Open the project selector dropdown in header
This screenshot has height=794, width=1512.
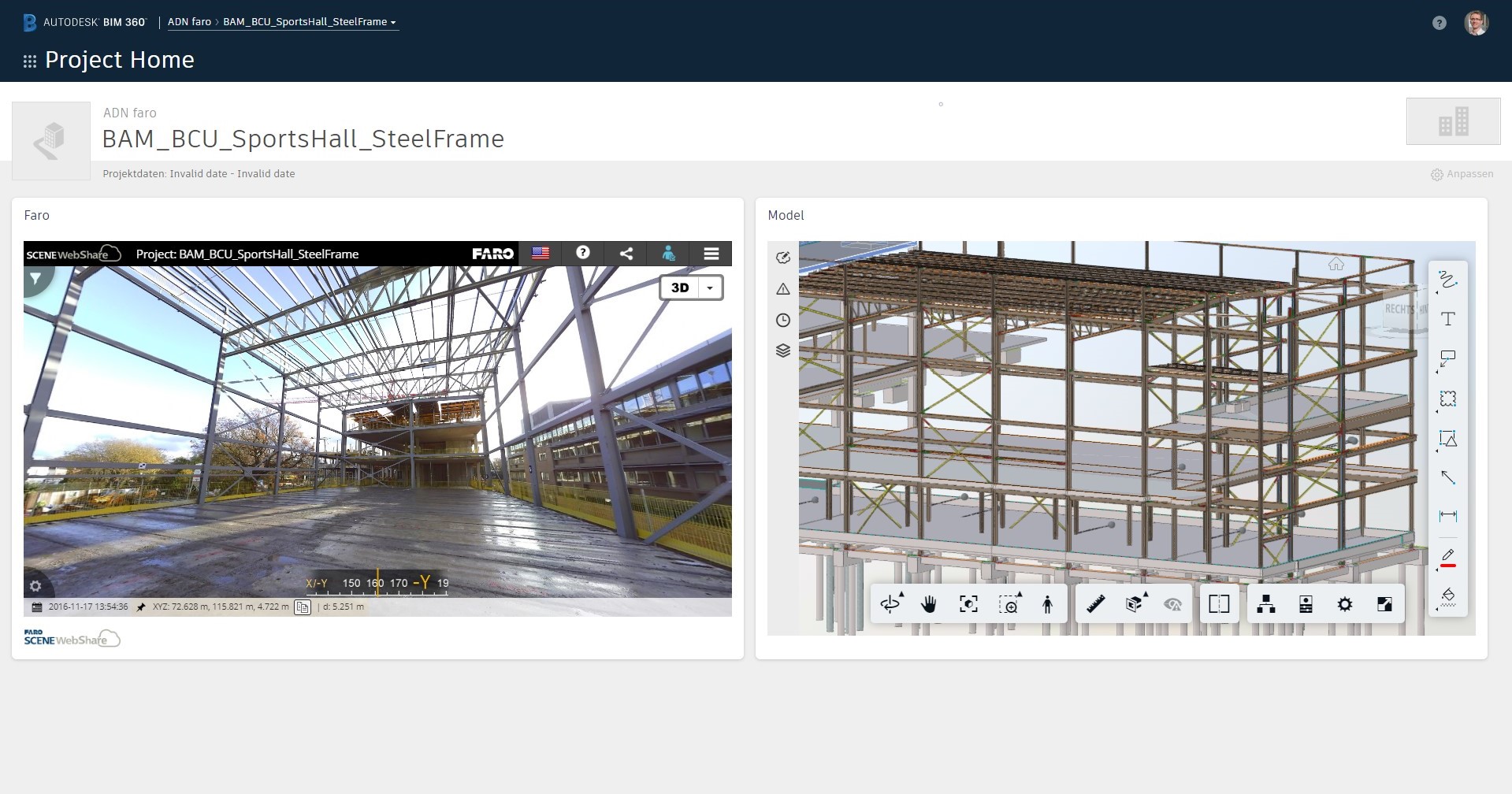pyautogui.click(x=310, y=22)
